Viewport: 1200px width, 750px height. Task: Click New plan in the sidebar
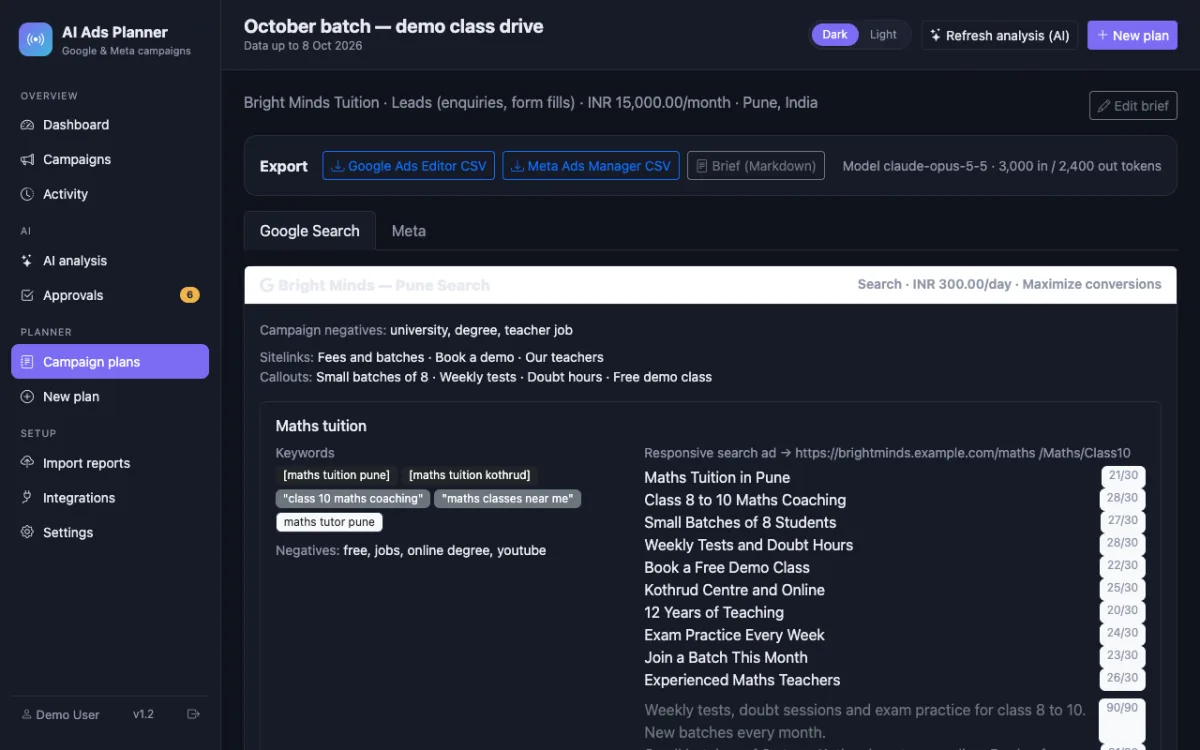coord(110,397)
